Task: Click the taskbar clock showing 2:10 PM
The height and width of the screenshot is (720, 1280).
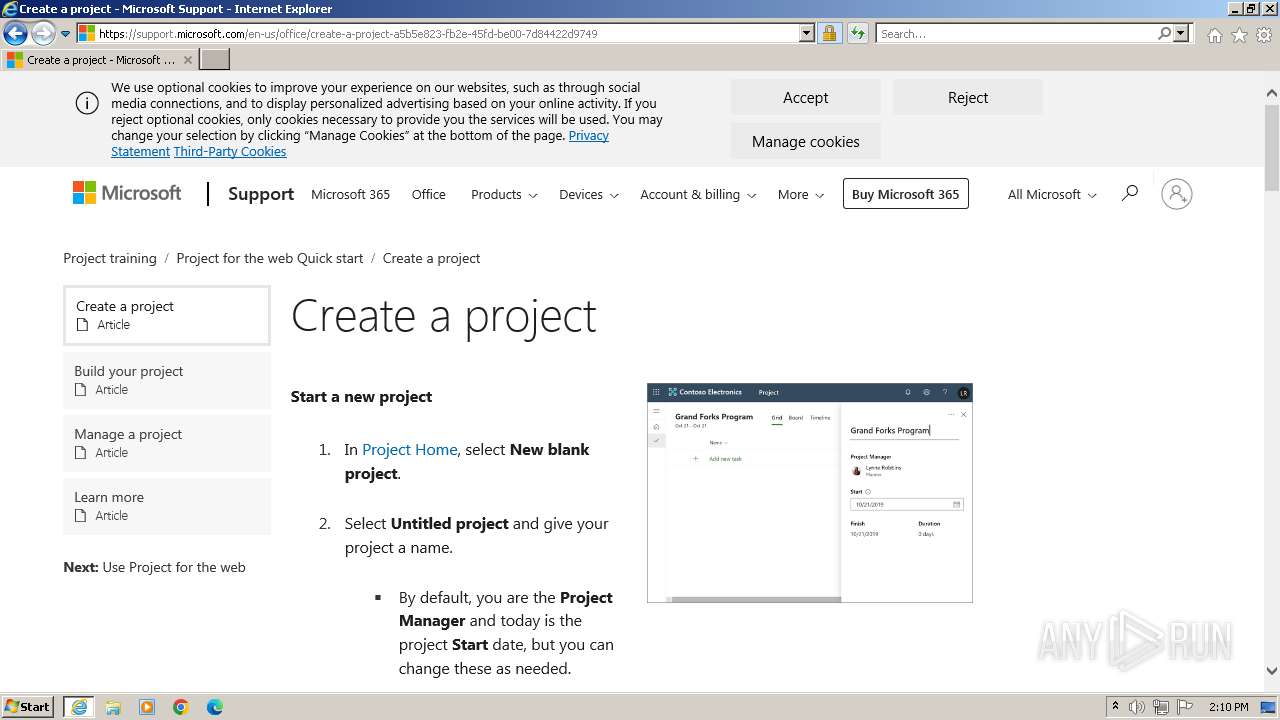Action: (x=1228, y=707)
